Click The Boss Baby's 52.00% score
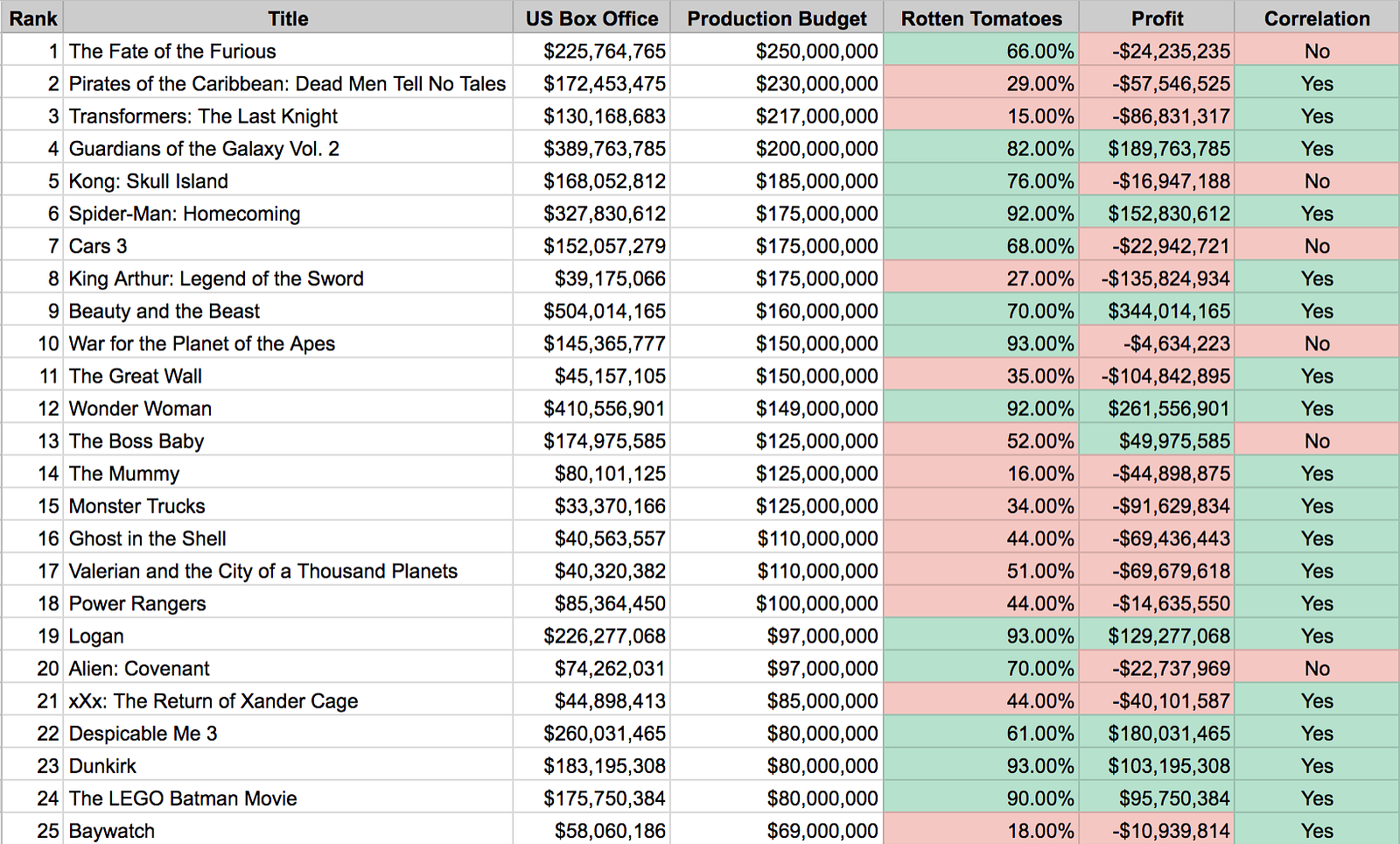1400x844 pixels. click(981, 440)
